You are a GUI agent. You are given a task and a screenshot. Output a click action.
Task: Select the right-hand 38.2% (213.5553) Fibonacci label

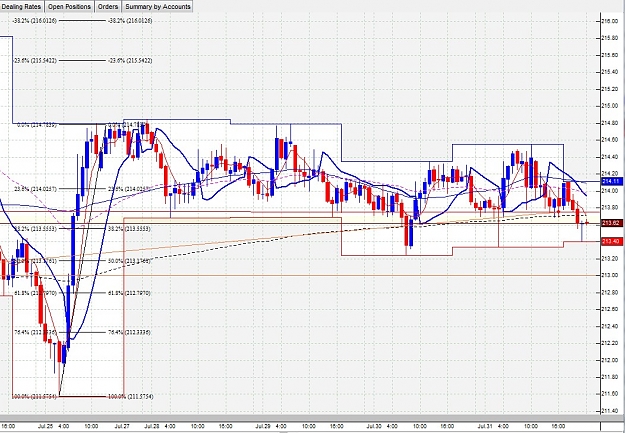pyautogui.click(x=129, y=229)
